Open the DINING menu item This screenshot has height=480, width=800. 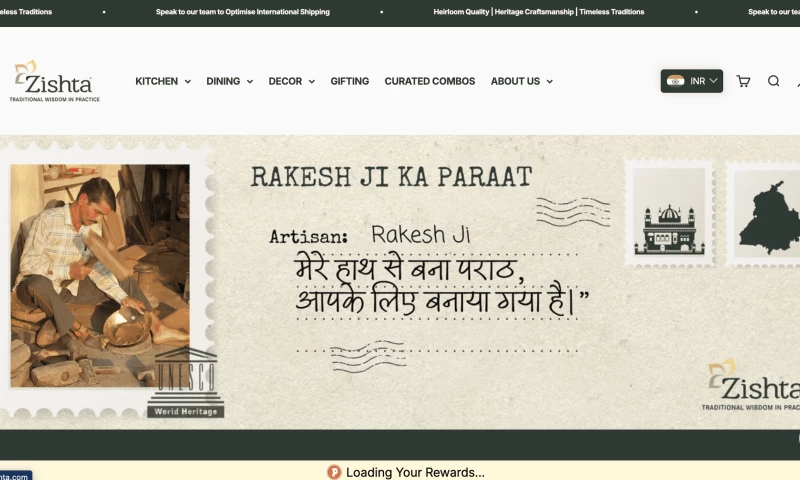(x=223, y=81)
